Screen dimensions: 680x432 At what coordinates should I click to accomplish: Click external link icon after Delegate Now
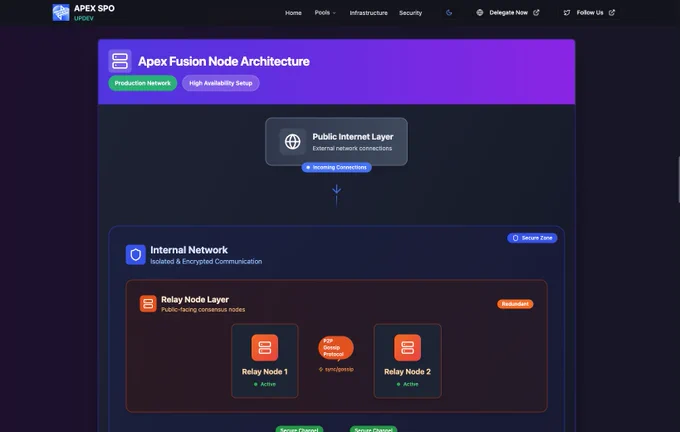click(x=536, y=13)
